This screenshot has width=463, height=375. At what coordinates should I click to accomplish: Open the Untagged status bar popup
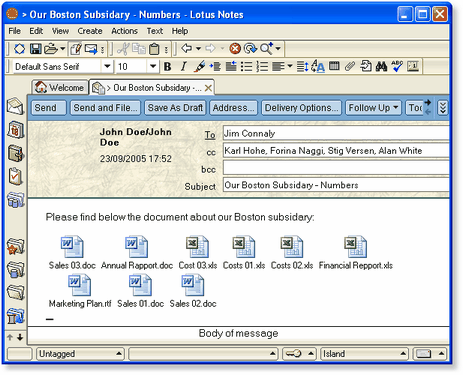[x=80, y=354]
